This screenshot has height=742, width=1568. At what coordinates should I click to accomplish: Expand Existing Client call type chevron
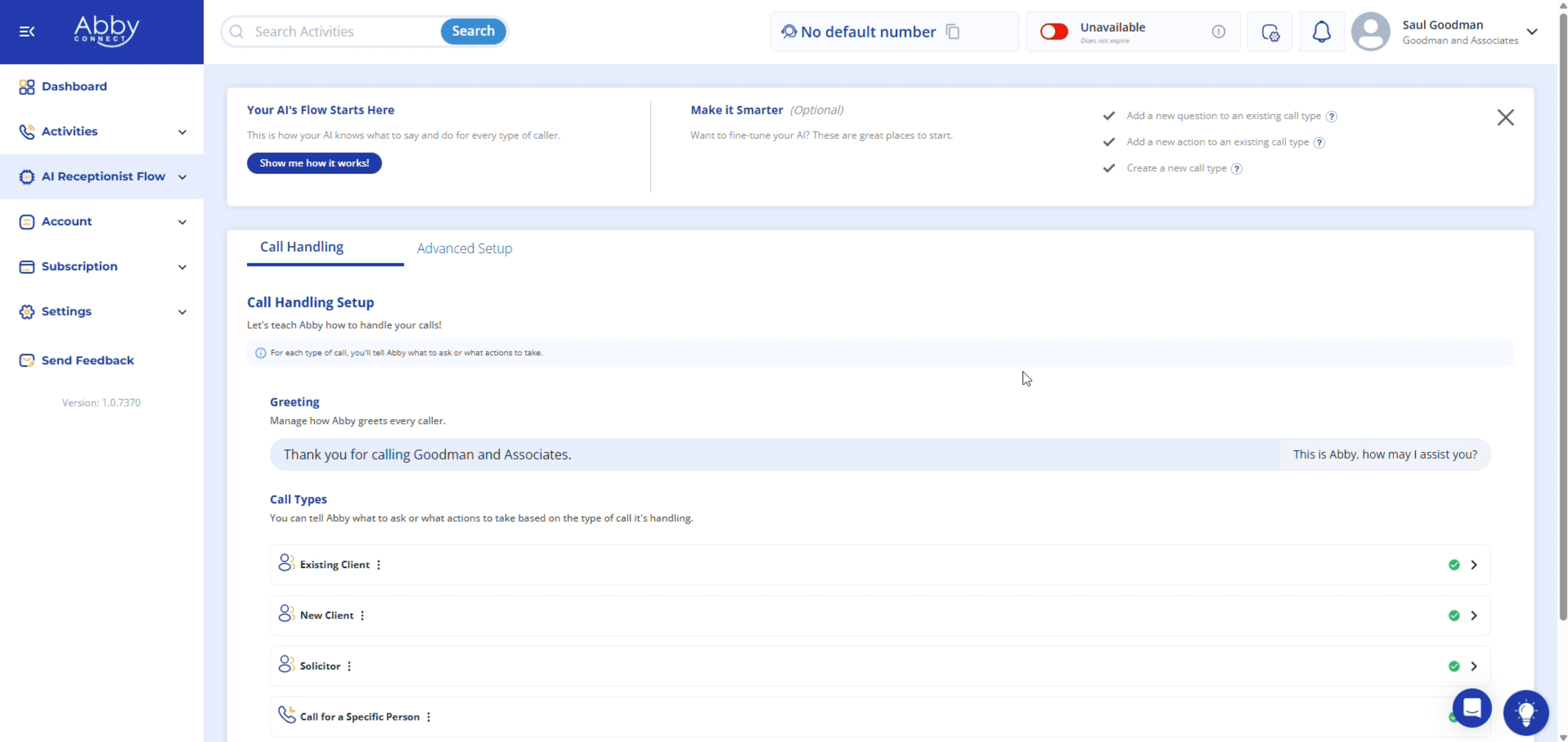click(1474, 565)
